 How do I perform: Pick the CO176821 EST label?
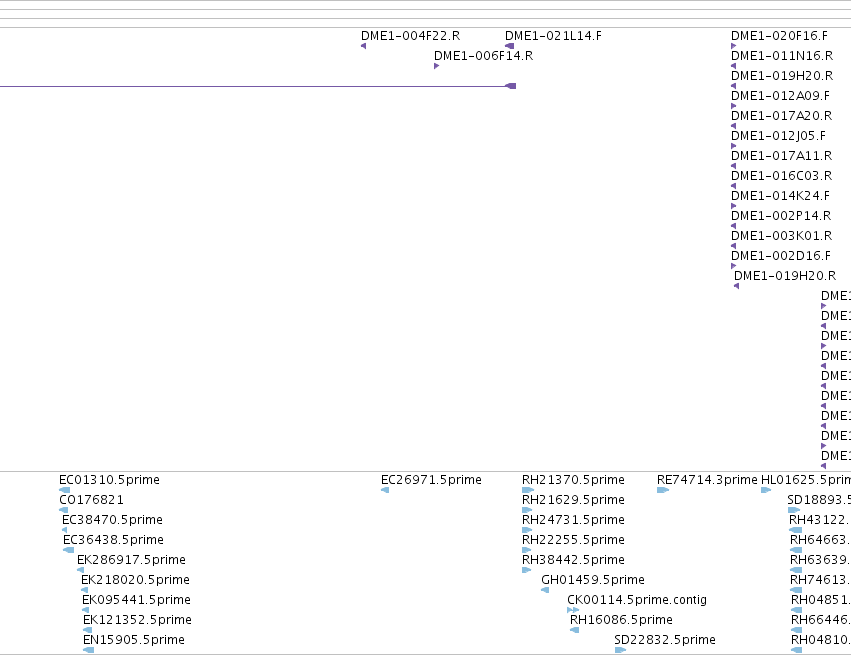pos(91,500)
